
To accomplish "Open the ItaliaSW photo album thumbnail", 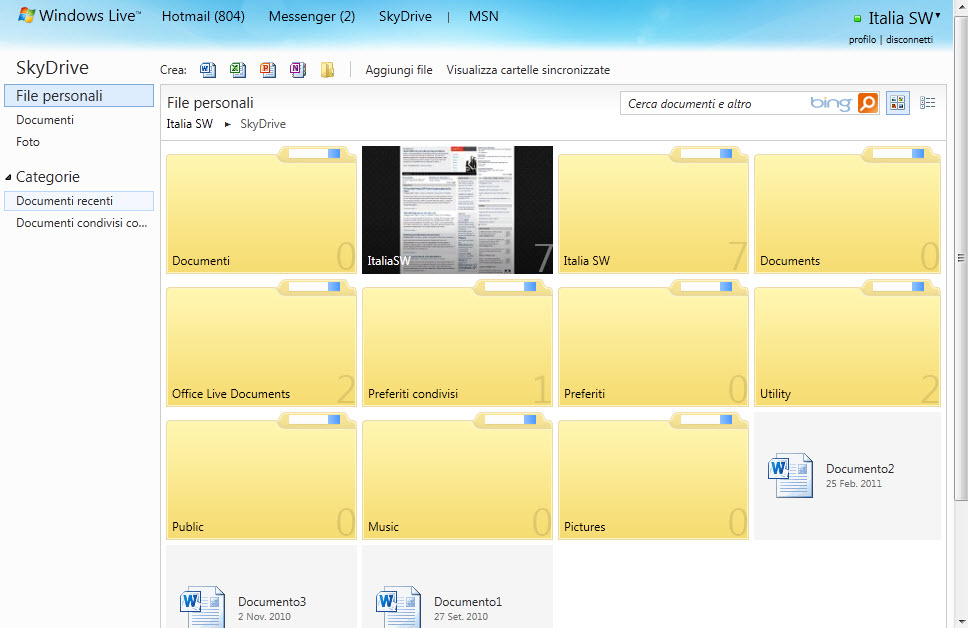I will tap(457, 210).
